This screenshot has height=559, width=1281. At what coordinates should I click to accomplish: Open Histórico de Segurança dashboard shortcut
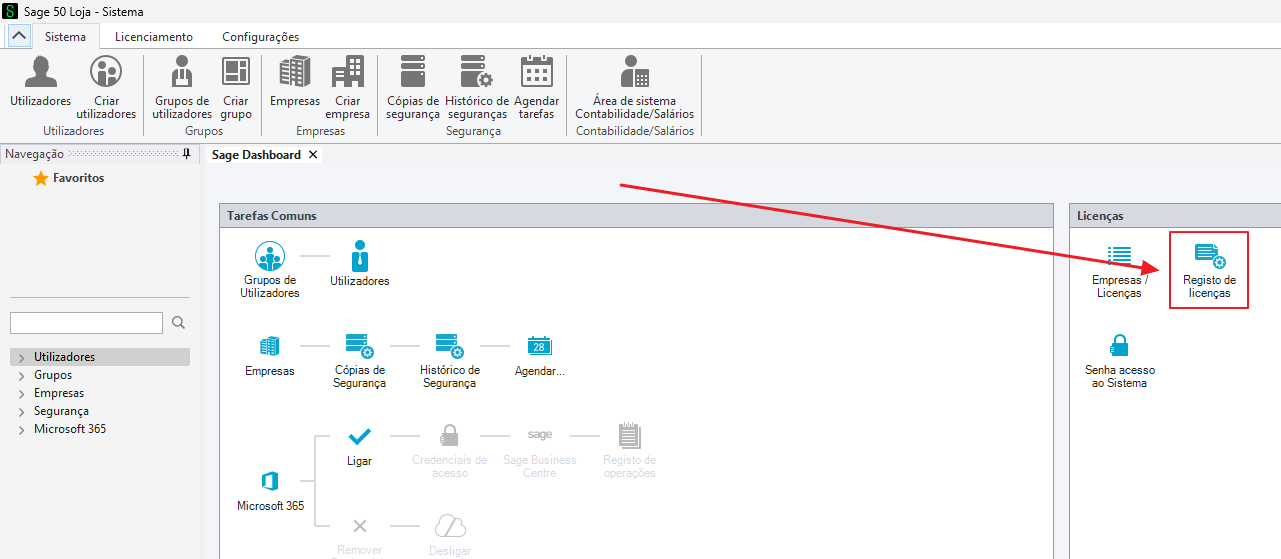[x=450, y=361]
